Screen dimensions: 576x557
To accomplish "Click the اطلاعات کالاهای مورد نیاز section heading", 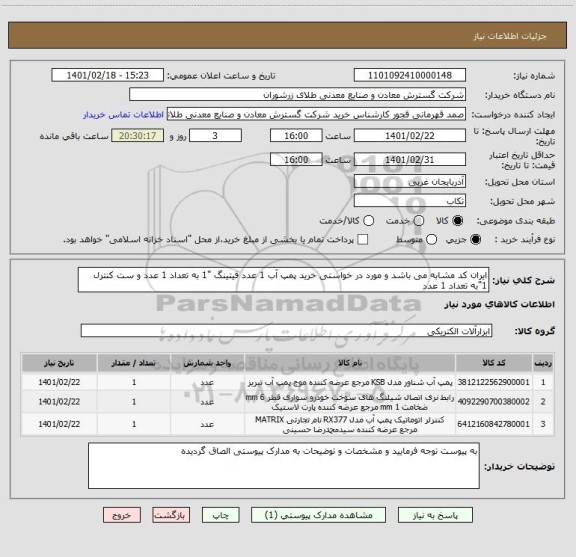I will 500,304.
